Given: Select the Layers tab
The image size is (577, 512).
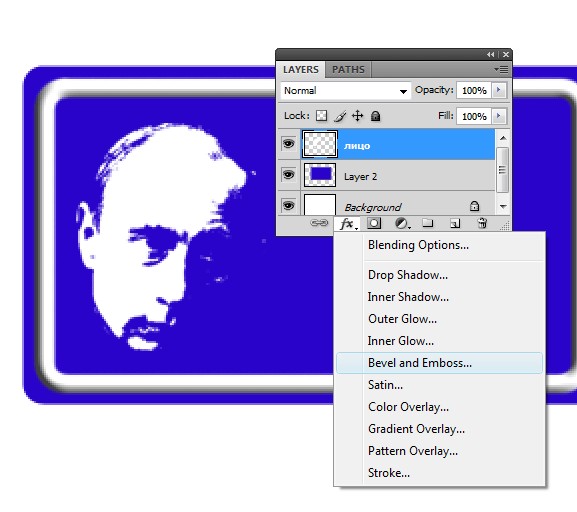Looking at the screenshot, I should [x=301, y=70].
